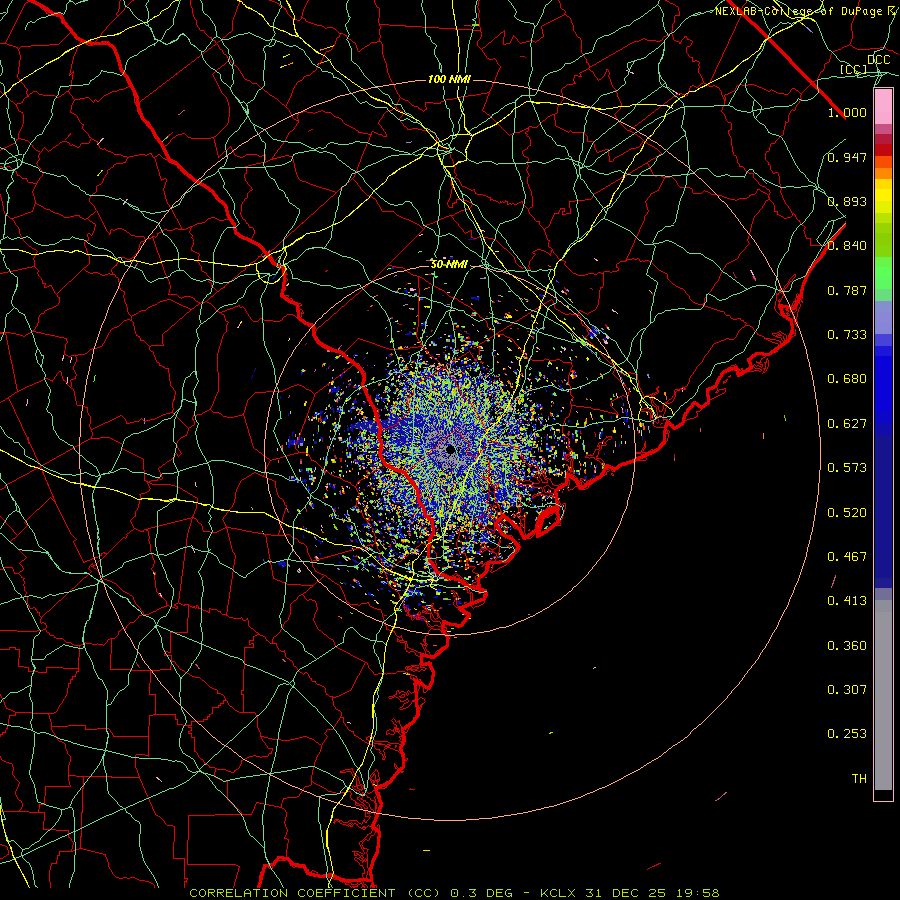Click the 0.413 scale value

point(847,601)
